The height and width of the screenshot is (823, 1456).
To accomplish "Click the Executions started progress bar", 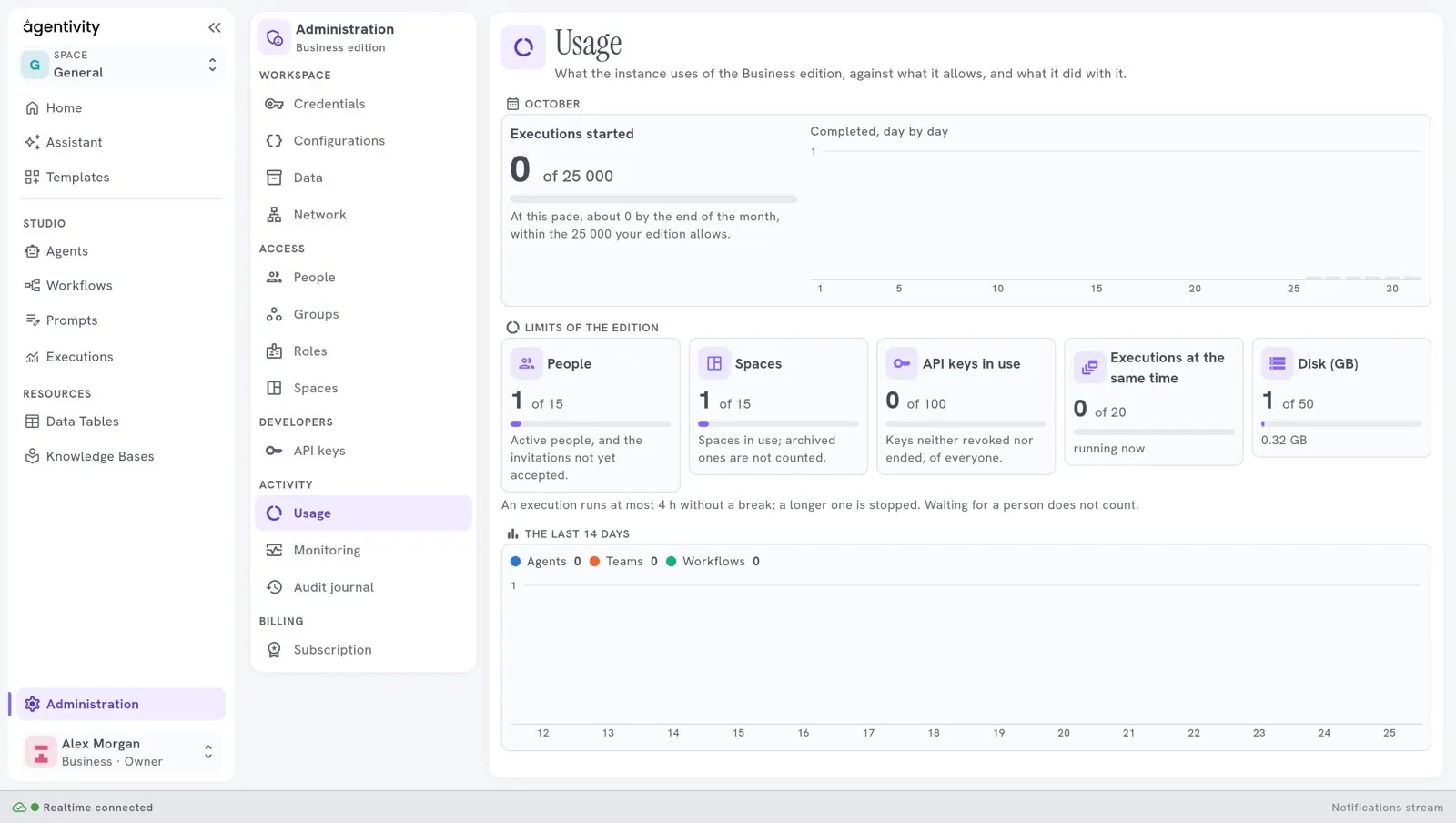I will pos(653,198).
